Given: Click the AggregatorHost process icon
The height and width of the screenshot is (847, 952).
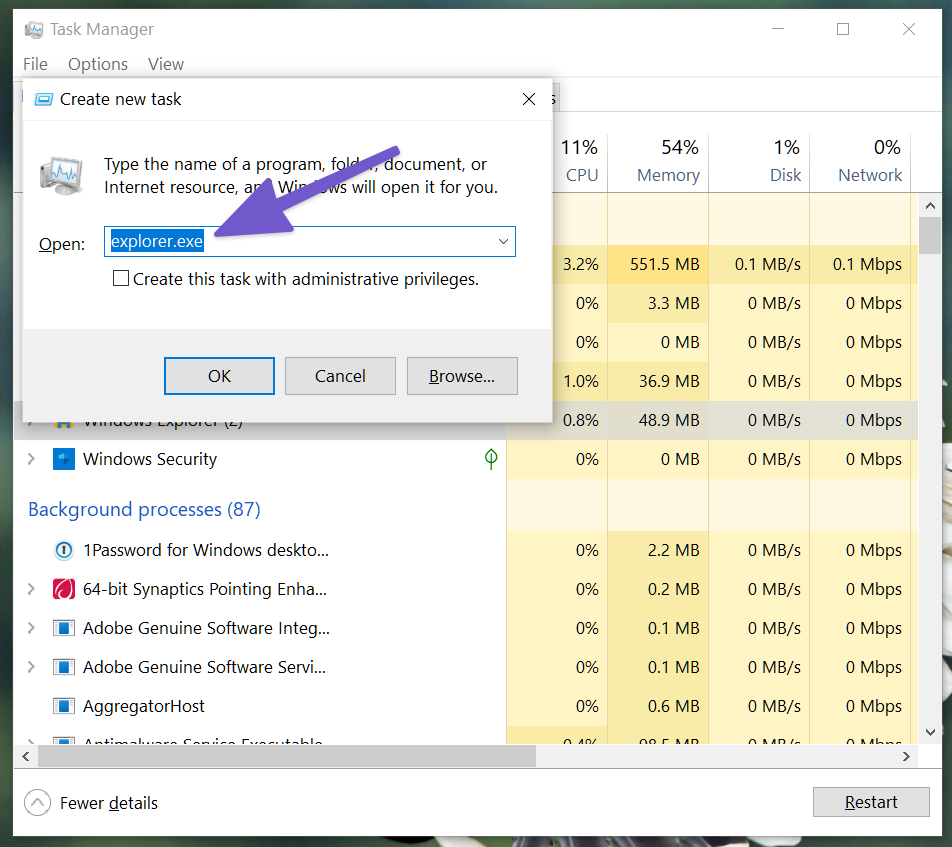Looking at the screenshot, I should 64,706.
